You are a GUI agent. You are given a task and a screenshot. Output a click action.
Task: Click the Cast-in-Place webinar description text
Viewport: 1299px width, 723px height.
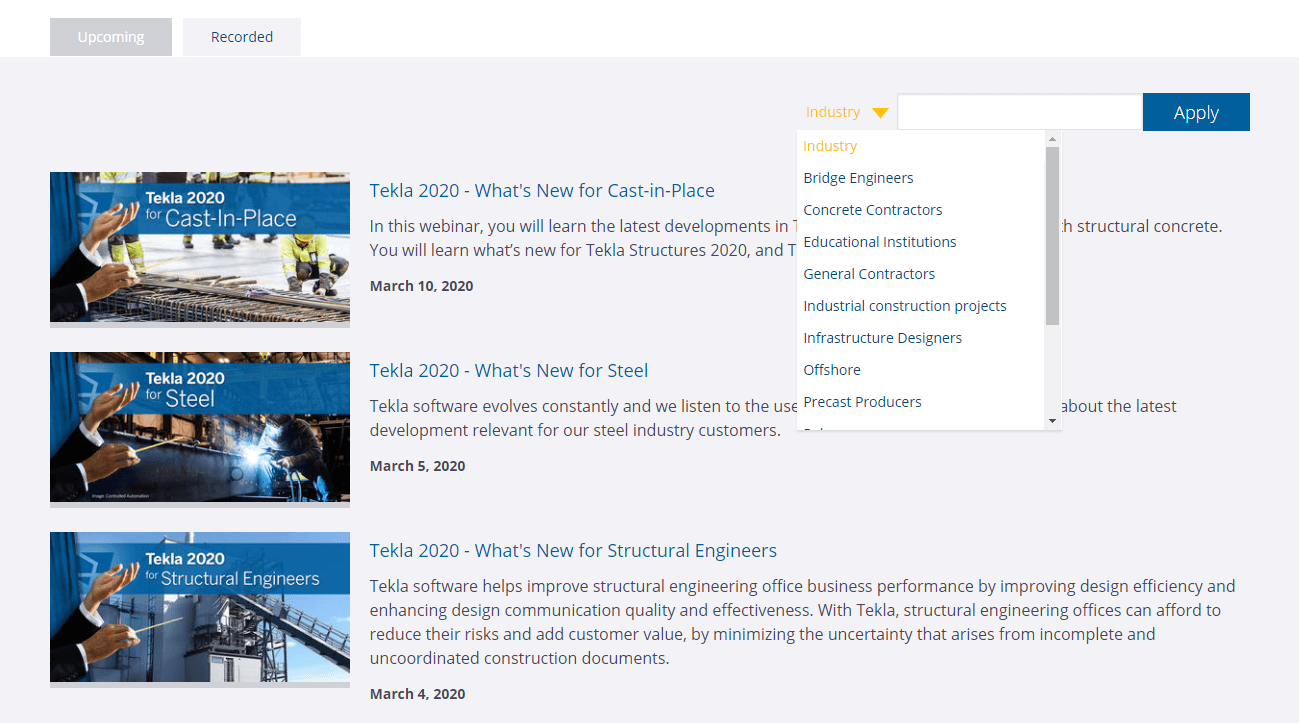pyautogui.click(x=796, y=238)
